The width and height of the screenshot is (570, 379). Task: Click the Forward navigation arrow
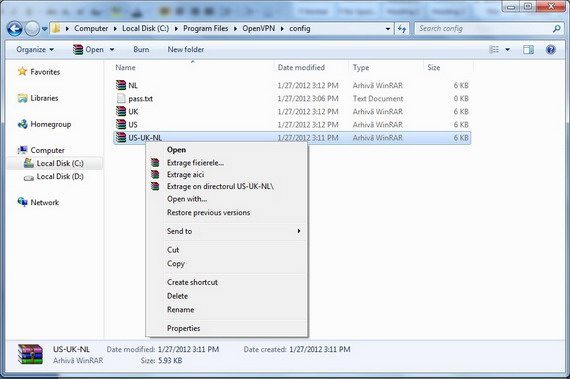(32, 29)
